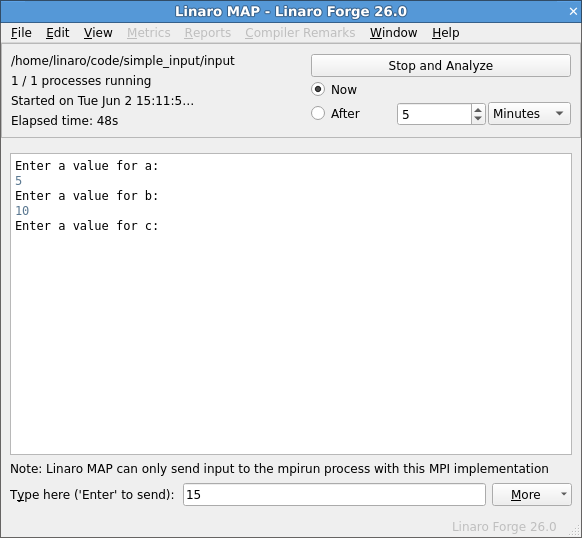Open the File menu
The image size is (582, 538).
[21, 33]
